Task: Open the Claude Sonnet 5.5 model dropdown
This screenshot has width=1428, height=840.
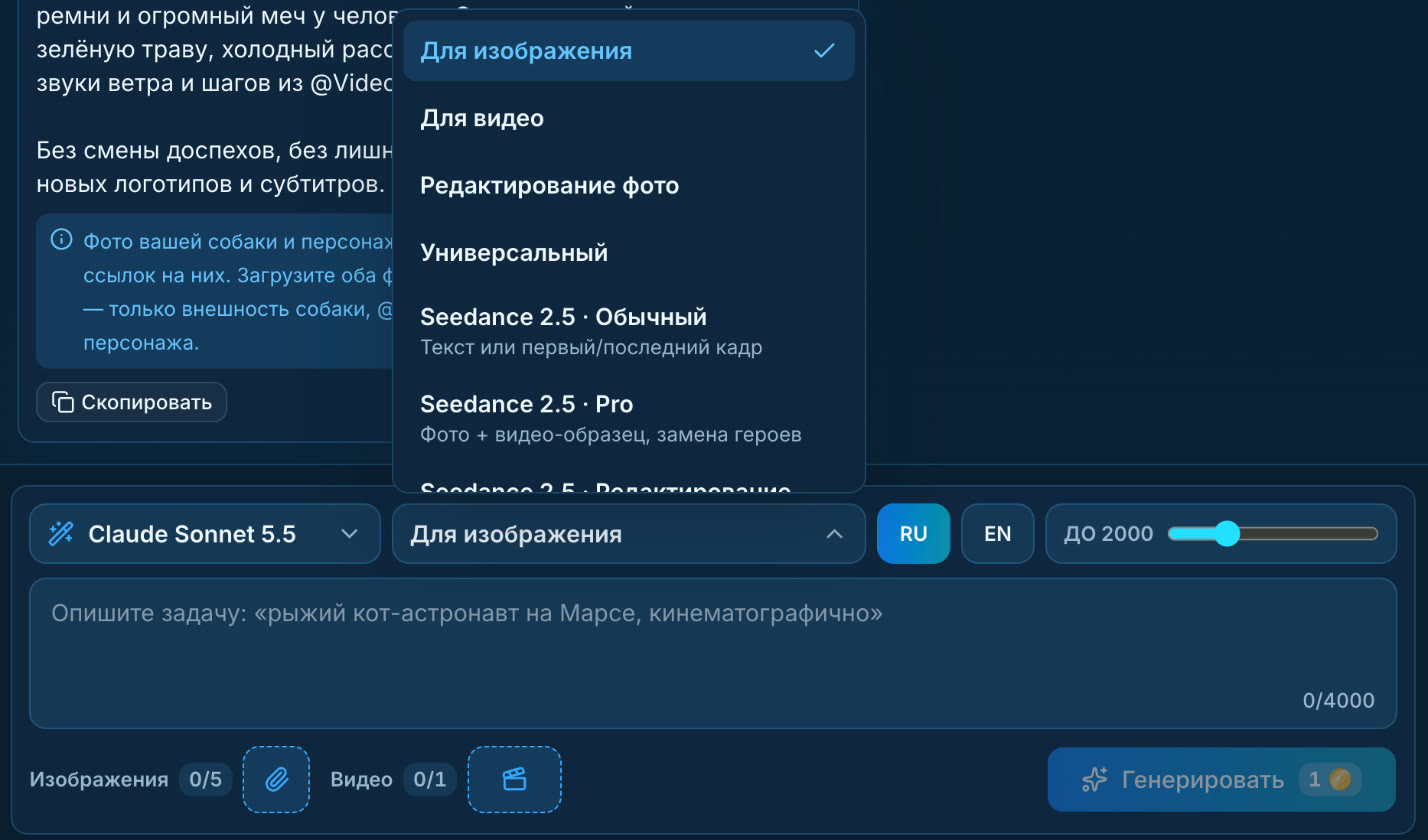Action: (x=205, y=533)
